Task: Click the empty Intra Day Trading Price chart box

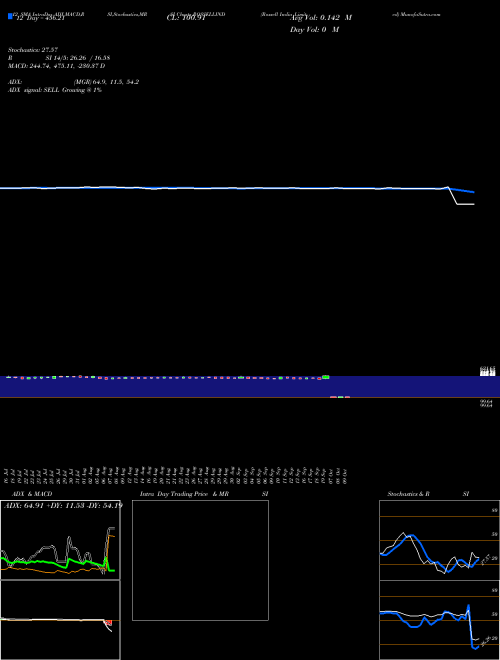Action: click(200, 560)
